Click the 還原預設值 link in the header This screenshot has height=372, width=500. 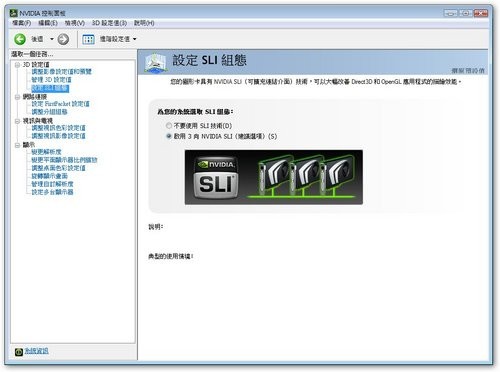[468, 71]
